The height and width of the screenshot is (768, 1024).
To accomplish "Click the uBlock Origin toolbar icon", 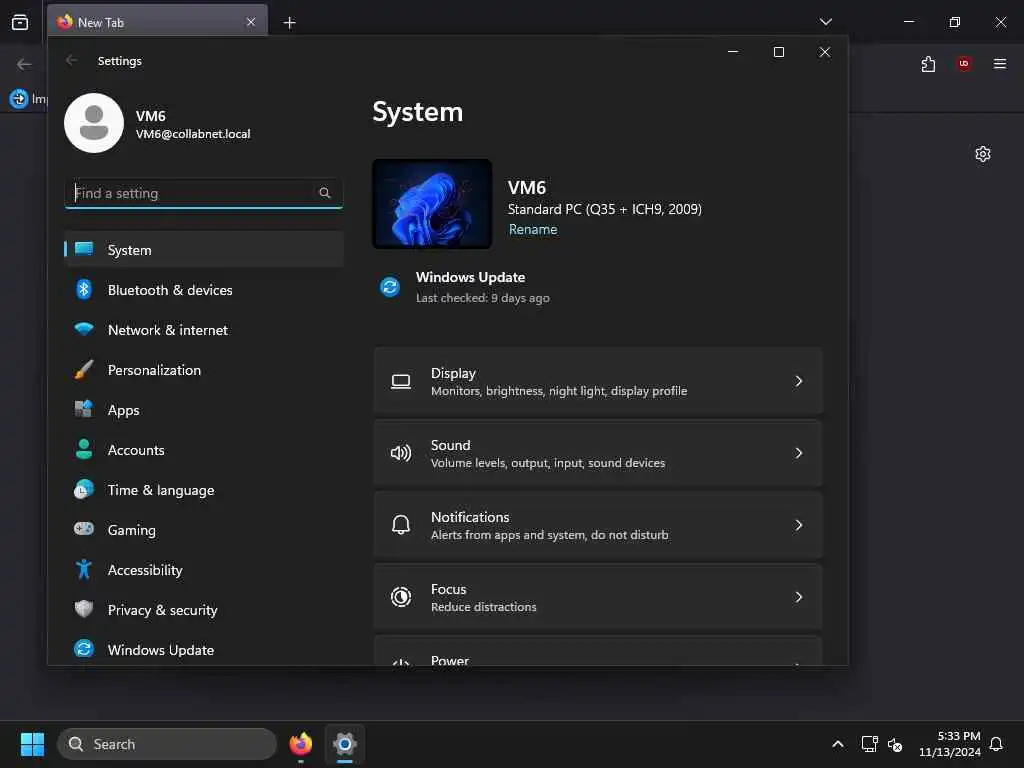I will click(x=964, y=63).
